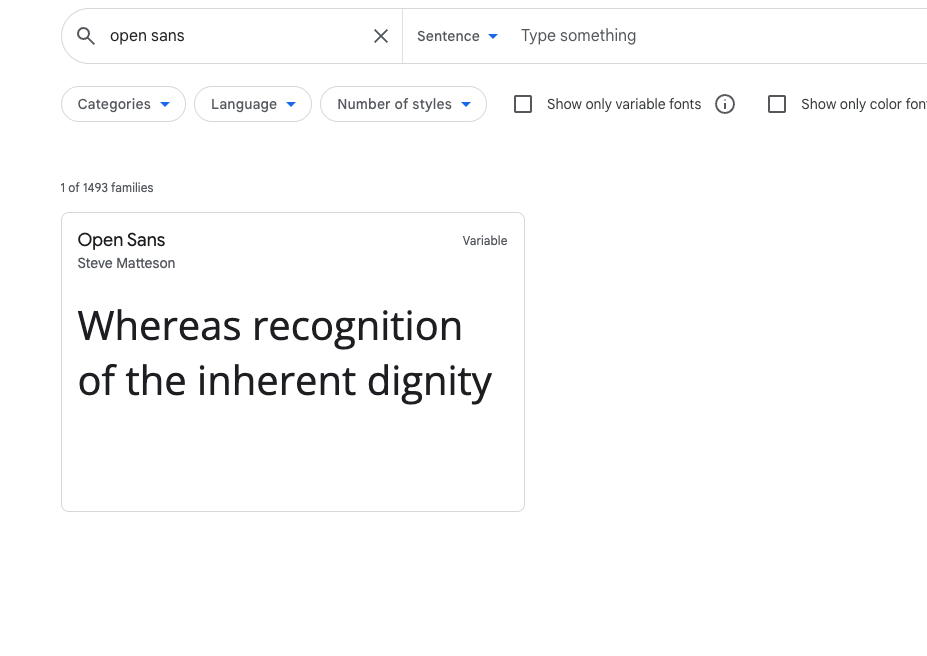Click the Steve Matteson designer name
Image resolution: width=927 pixels, height=656 pixels.
[x=126, y=264]
